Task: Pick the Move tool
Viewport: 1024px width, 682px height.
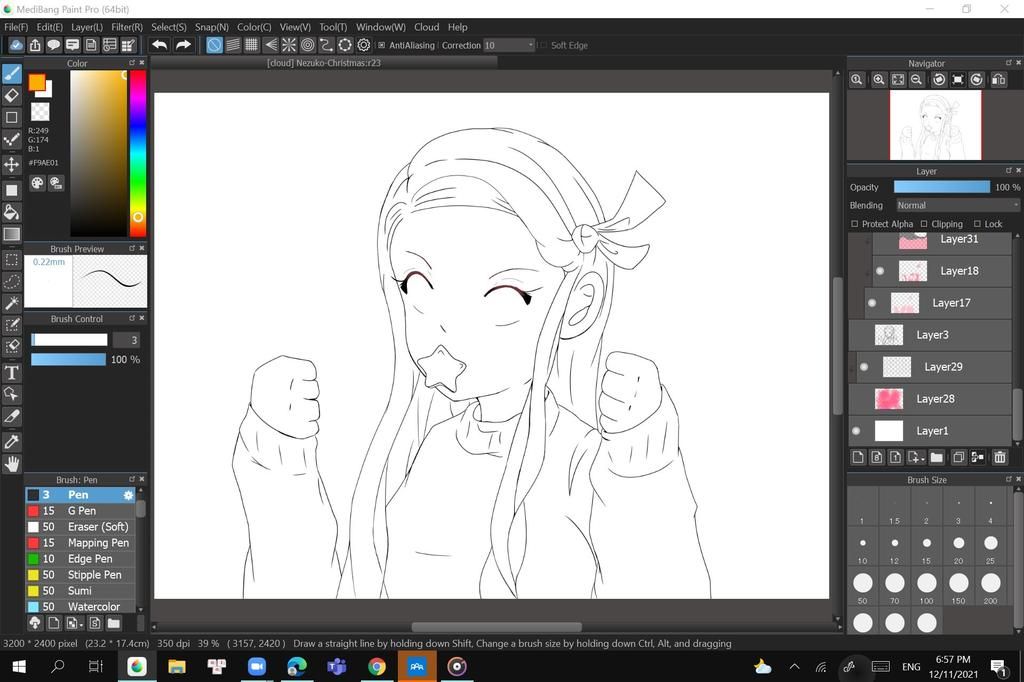Action: (12, 164)
